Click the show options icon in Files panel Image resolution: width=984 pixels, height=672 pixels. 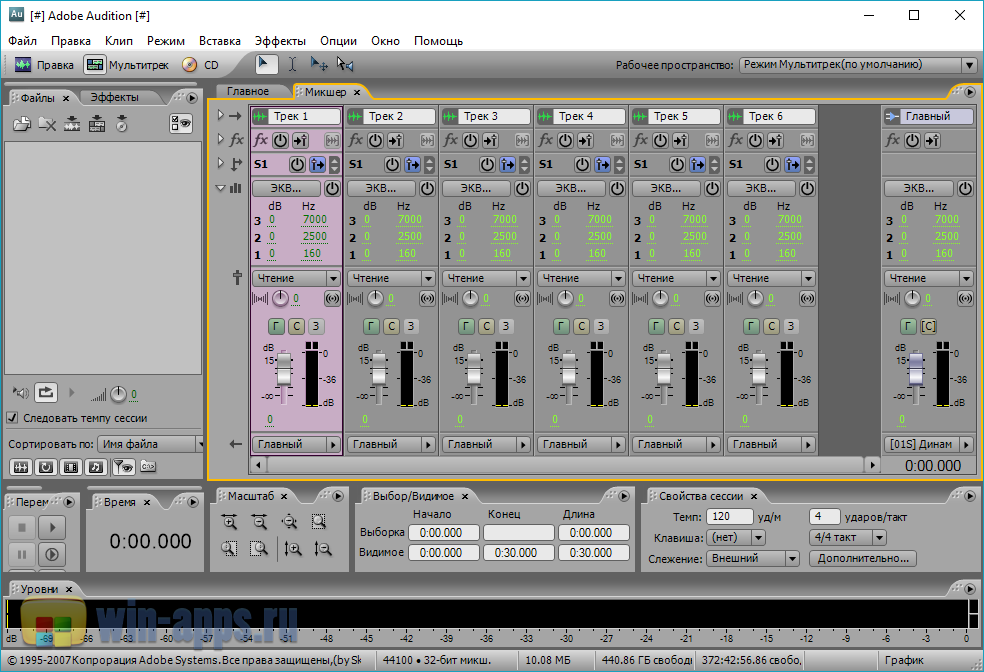tap(181, 124)
